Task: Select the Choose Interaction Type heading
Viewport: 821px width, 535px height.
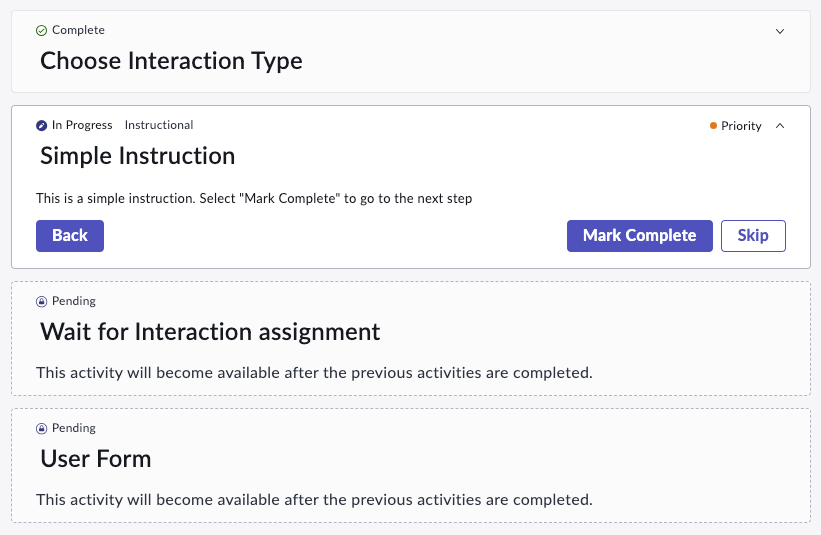Action: tap(171, 61)
